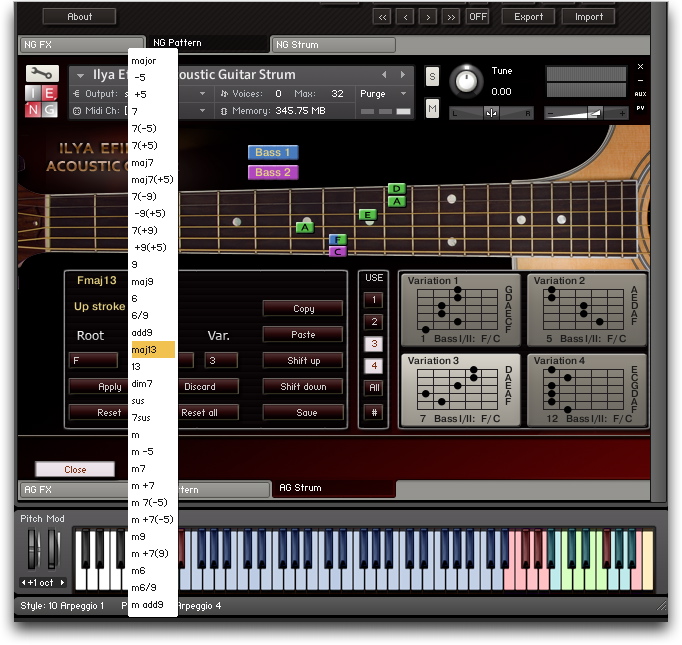Toggle USE variation 2
Screen dimensions: 682x645
[x=374, y=322]
